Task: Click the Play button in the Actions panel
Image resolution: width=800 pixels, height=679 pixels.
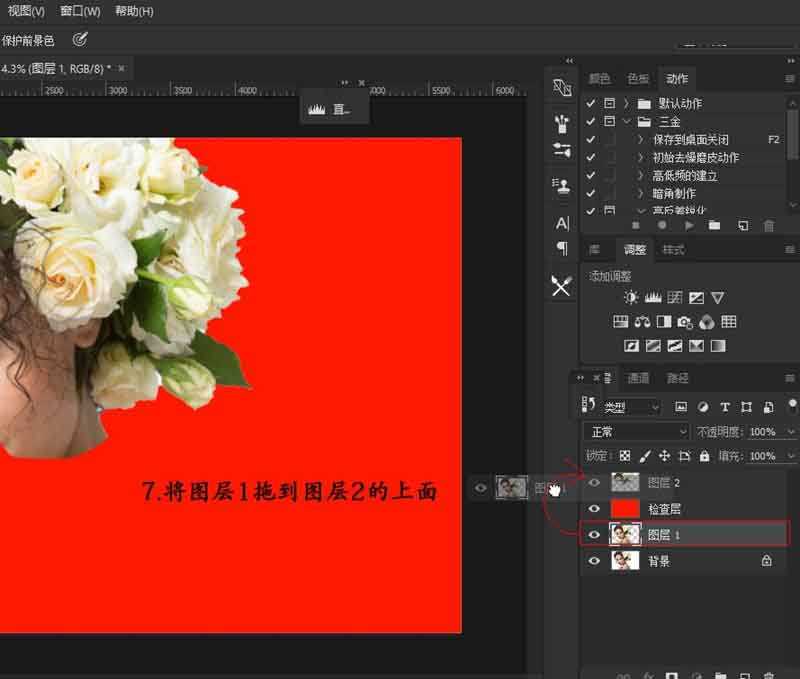Action: (689, 226)
